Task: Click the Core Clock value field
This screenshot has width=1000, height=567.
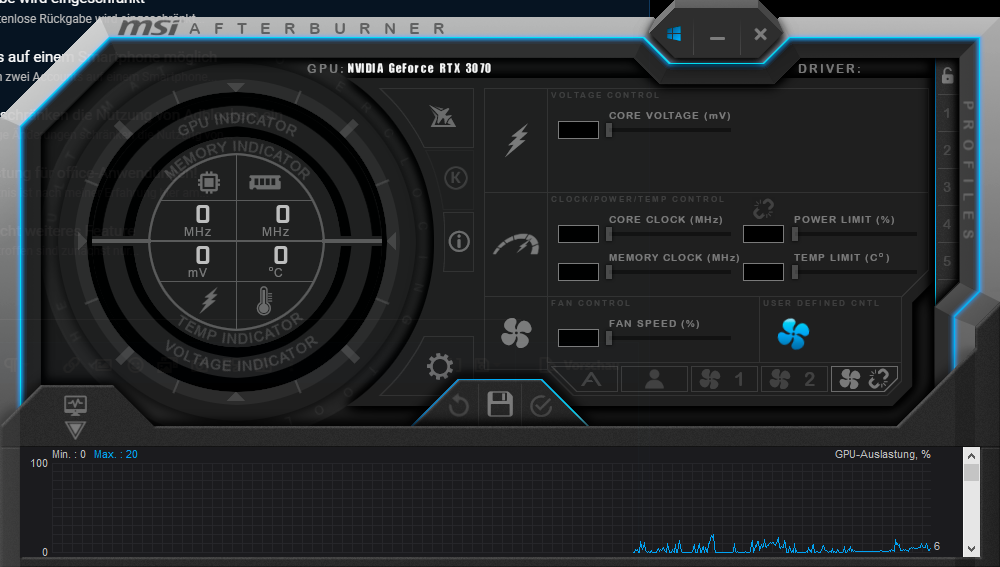Action: click(x=578, y=234)
